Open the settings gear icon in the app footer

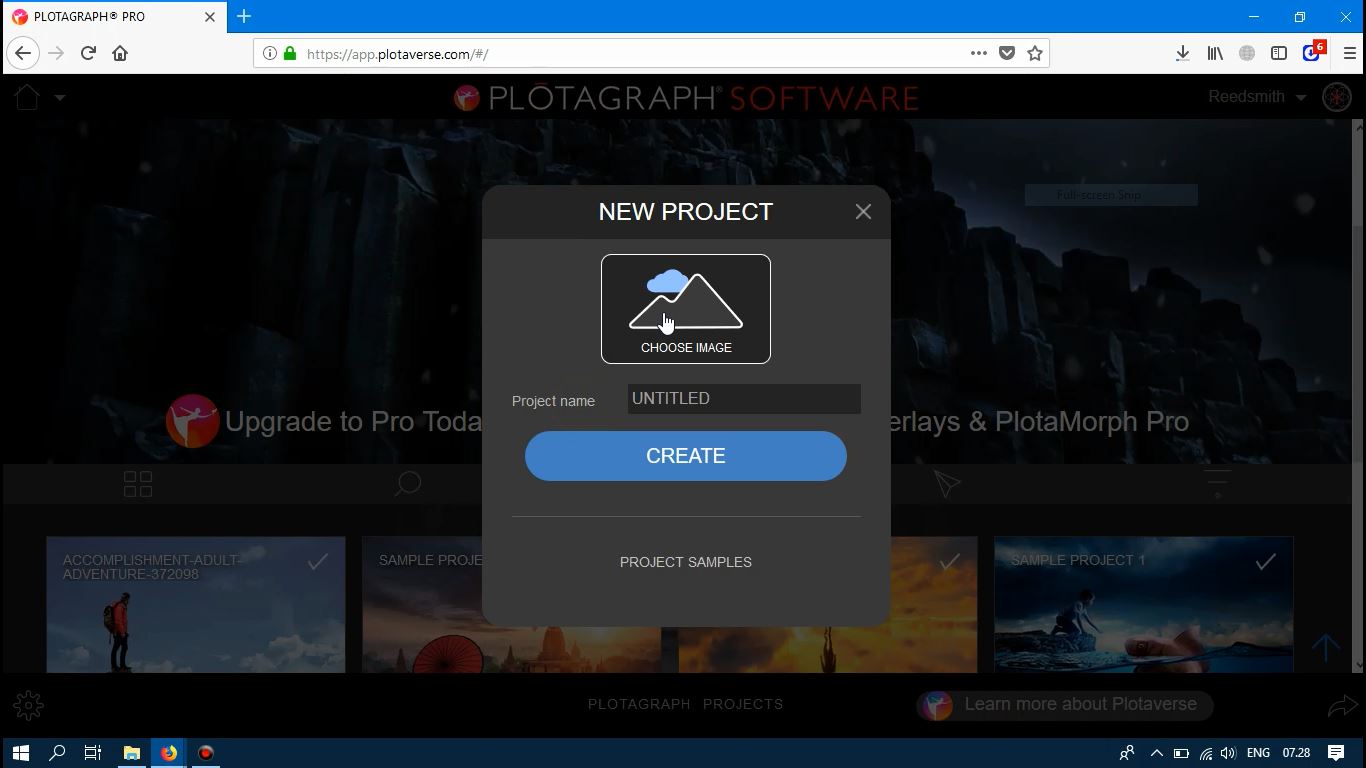point(28,706)
